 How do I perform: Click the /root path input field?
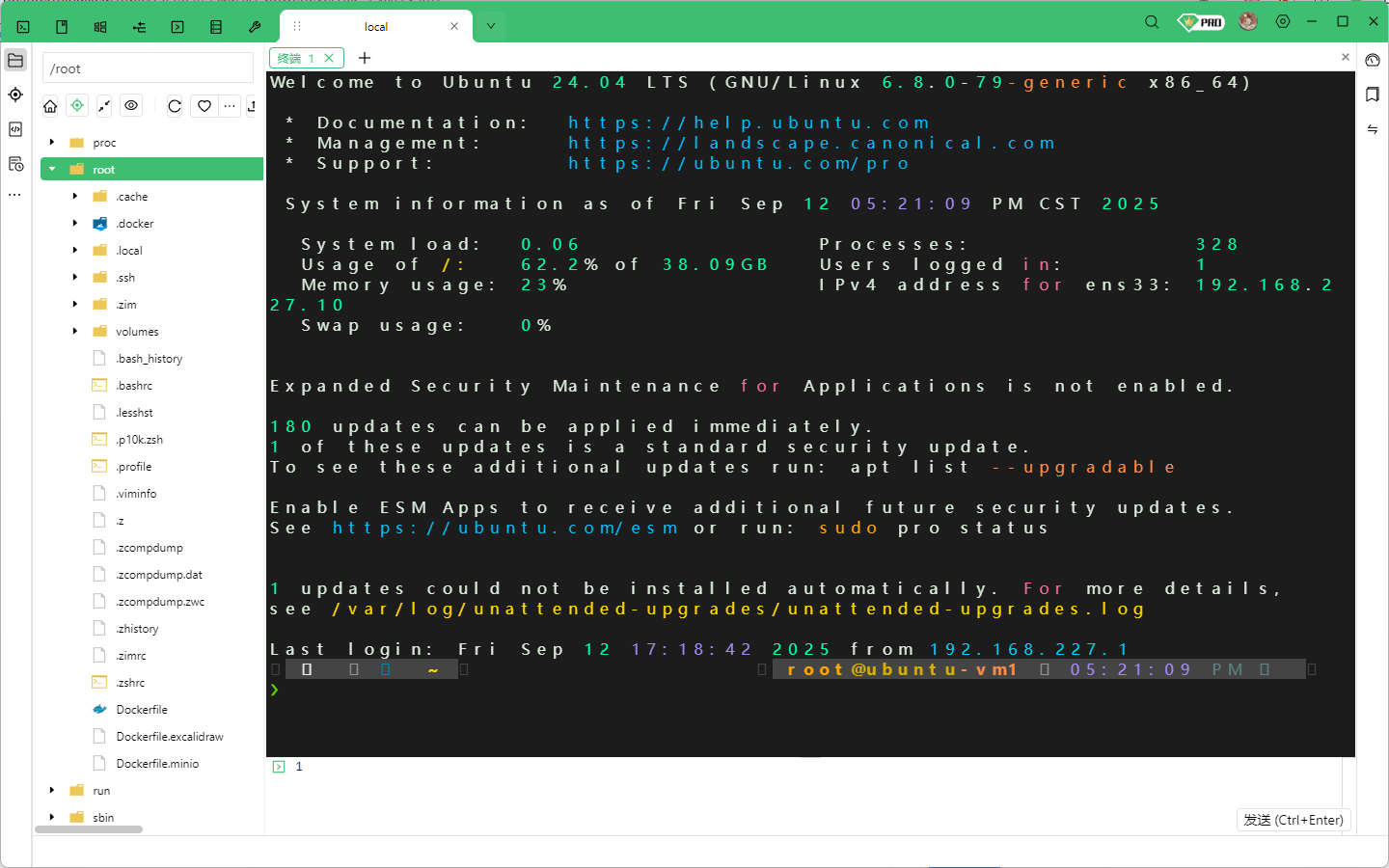(x=148, y=68)
